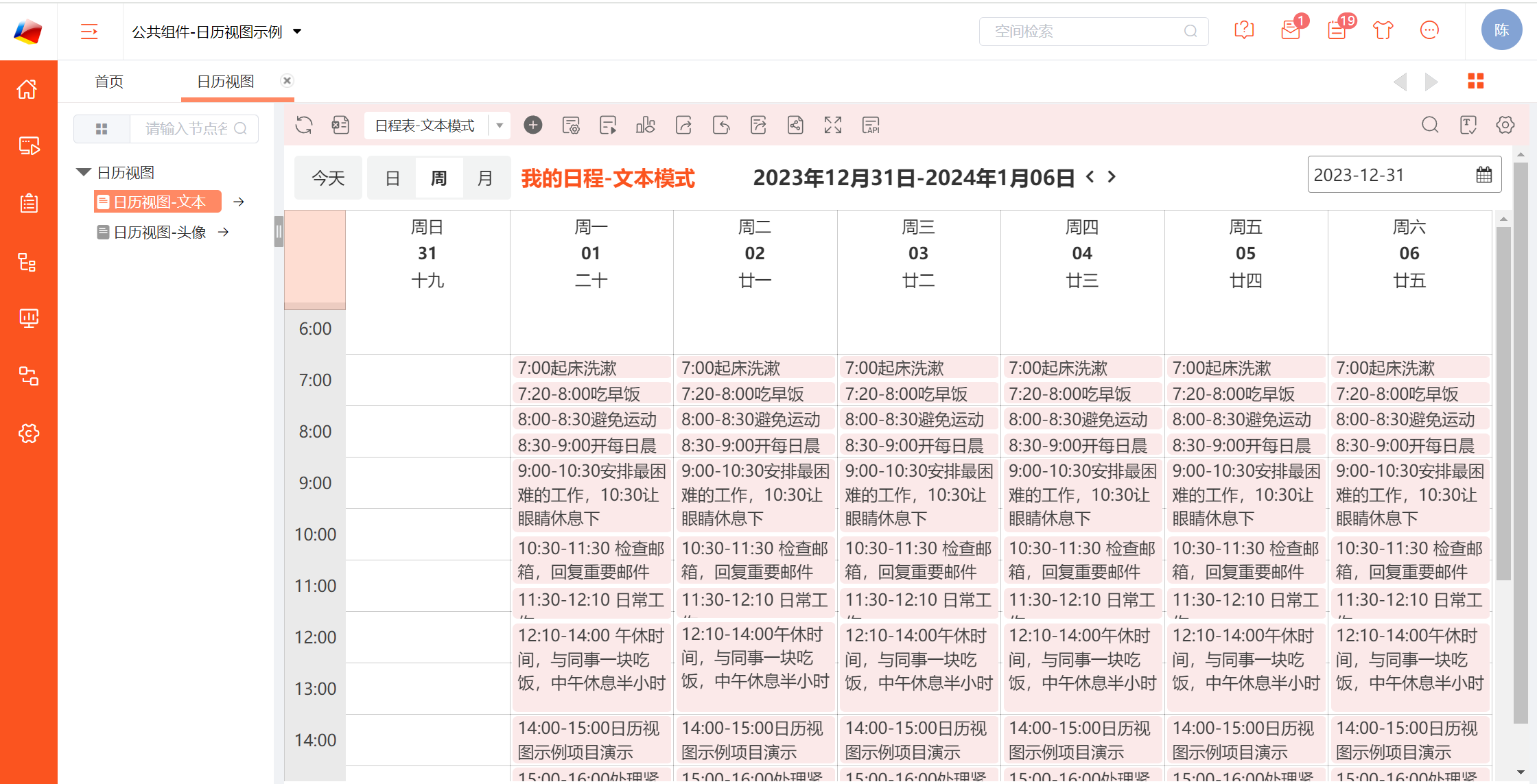Open the gear settings icon in left sidebar
Image resolution: width=1537 pixels, height=784 pixels.
28,433
